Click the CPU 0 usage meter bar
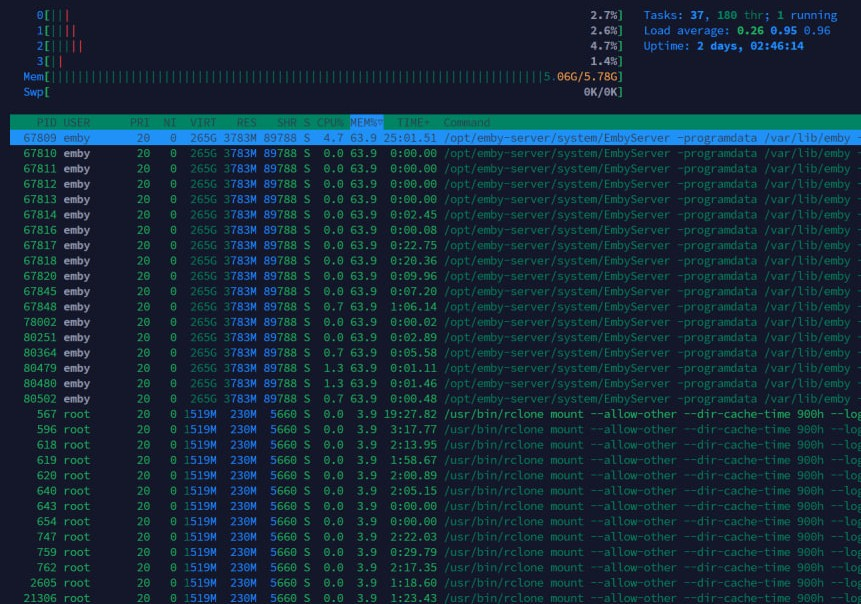This screenshot has height=604, width=861. click(329, 15)
